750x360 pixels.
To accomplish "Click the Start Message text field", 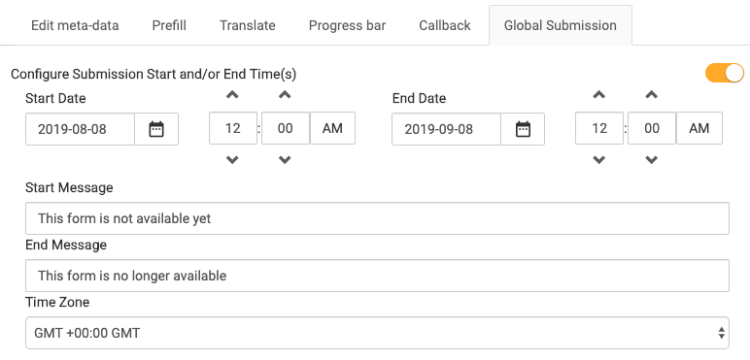I will [x=377, y=218].
